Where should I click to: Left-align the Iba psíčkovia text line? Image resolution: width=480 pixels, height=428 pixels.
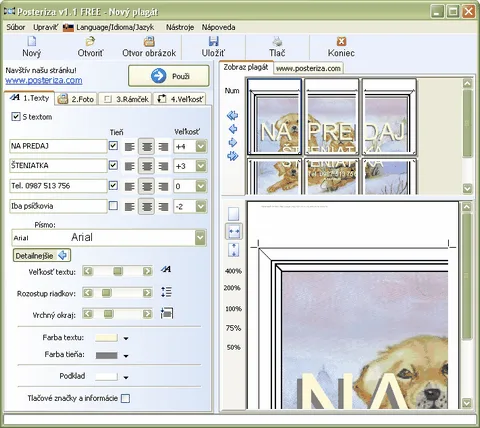tap(130, 207)
